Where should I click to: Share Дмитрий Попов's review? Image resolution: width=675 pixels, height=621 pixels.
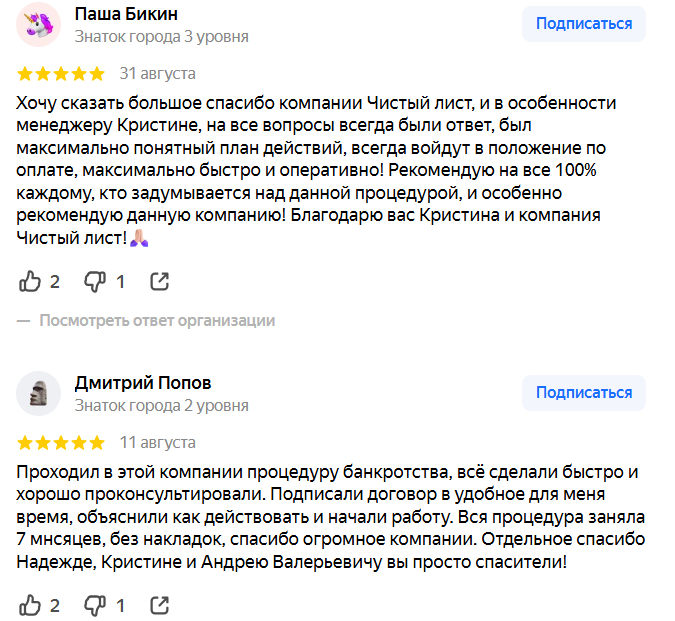click(159, 604)
